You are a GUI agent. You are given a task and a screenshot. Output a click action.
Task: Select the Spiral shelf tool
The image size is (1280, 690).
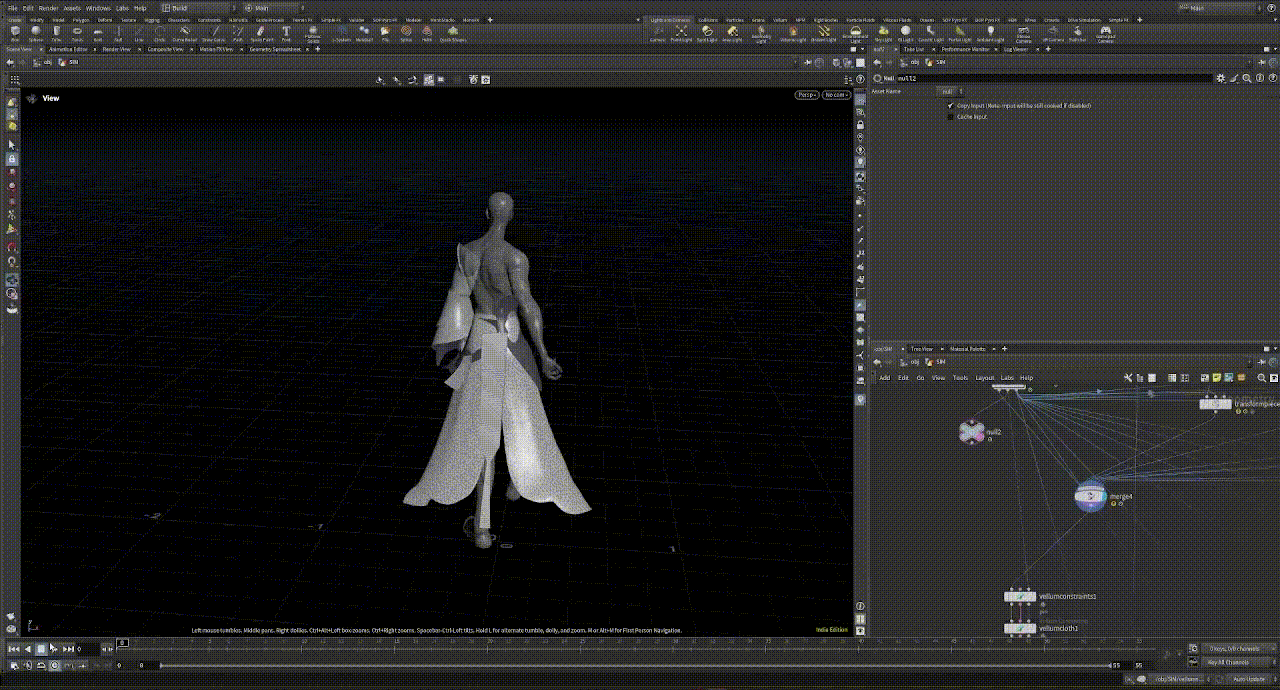(406, 32)
